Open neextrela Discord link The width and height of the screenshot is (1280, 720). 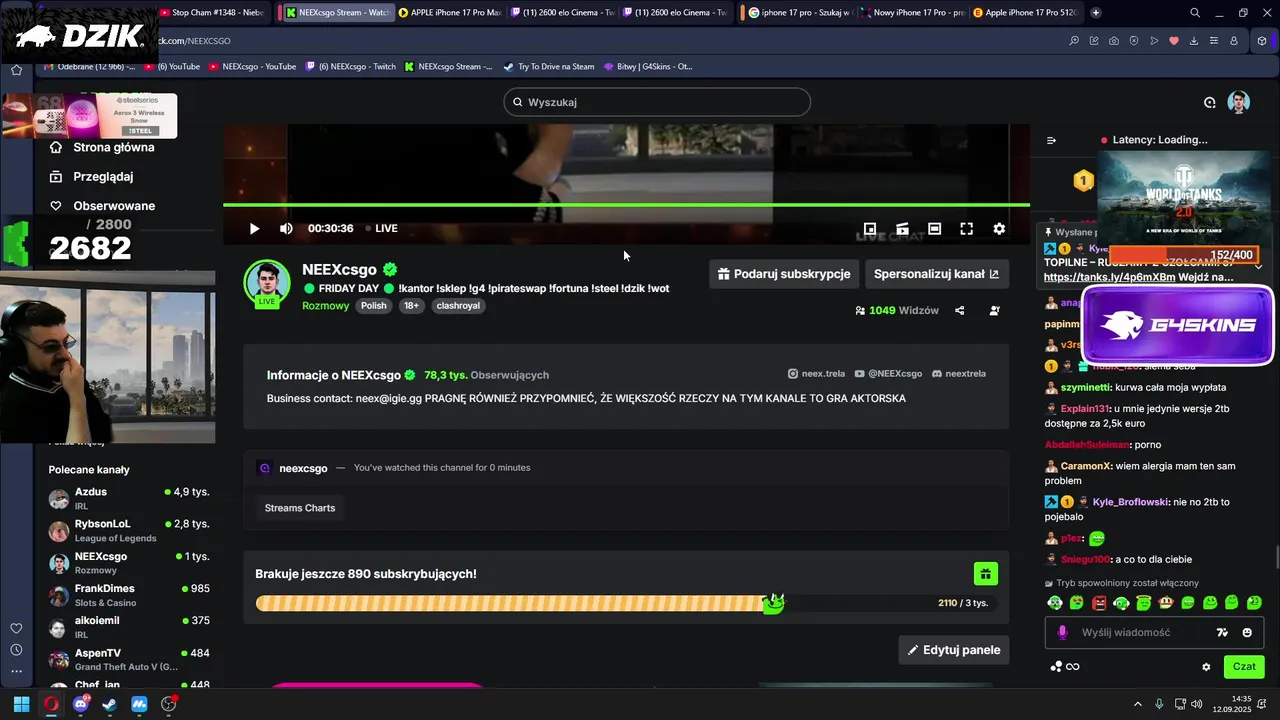[958, 374]
